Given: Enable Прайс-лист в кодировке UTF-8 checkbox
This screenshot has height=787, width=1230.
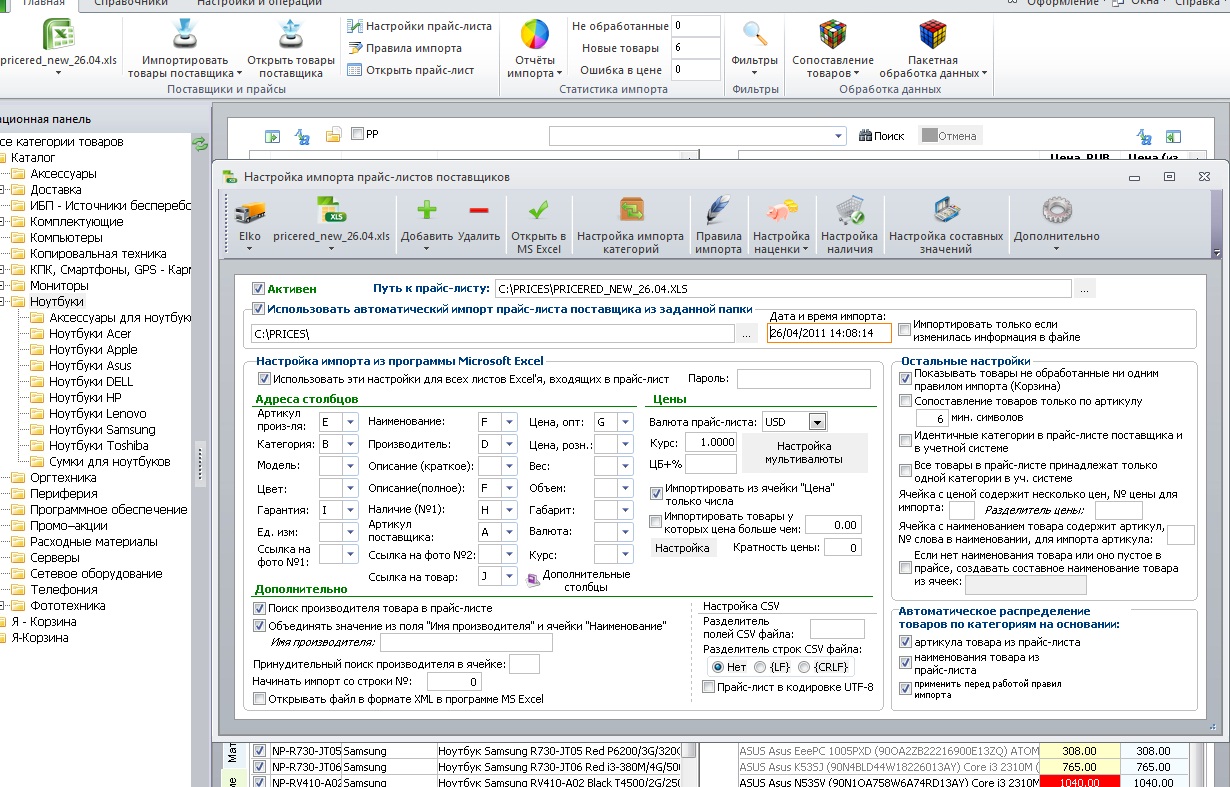Looking at the screenshot, I should click(708, 687).
